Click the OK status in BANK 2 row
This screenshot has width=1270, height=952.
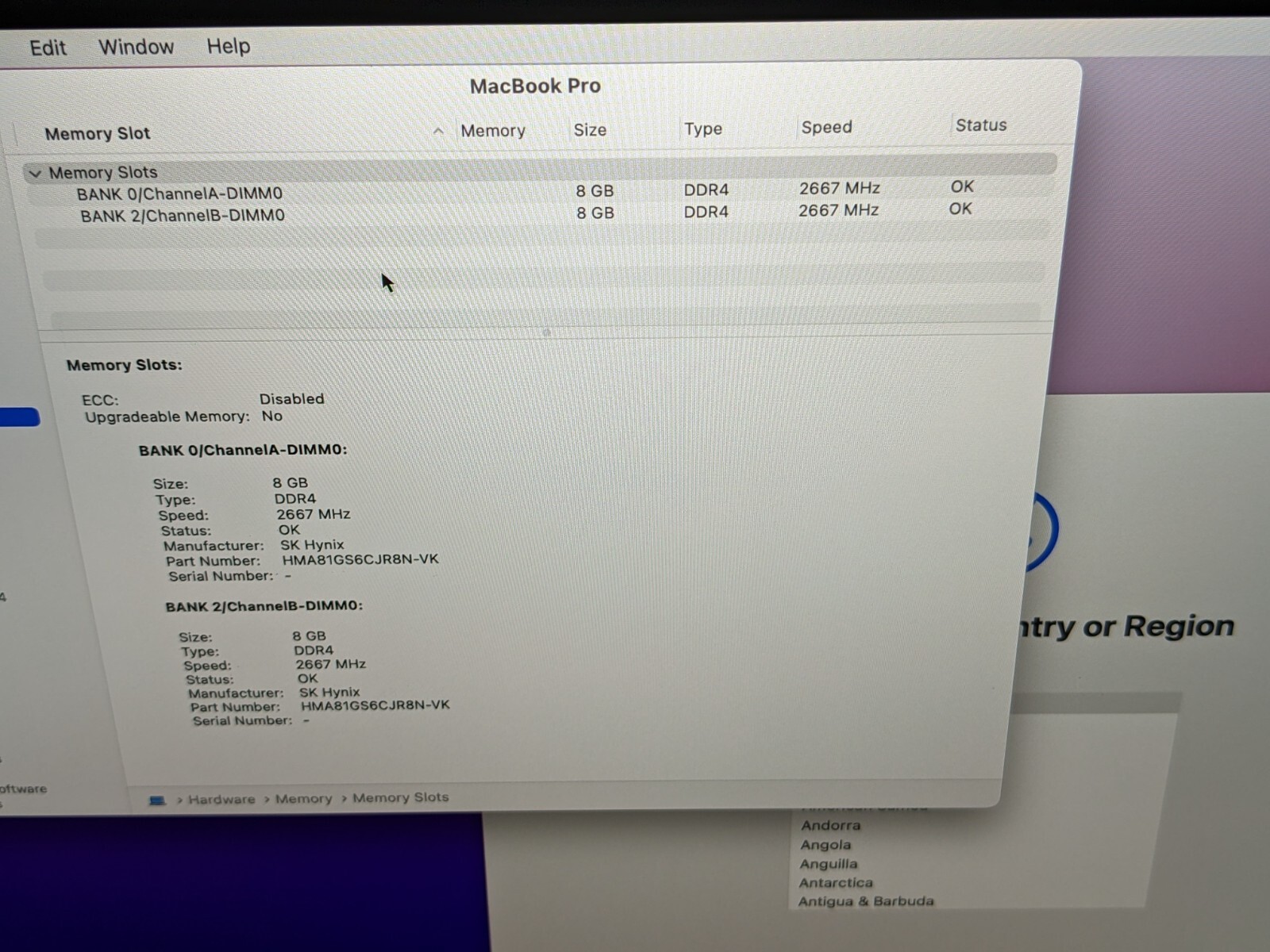pyautogui.click(x=960, y=209)
